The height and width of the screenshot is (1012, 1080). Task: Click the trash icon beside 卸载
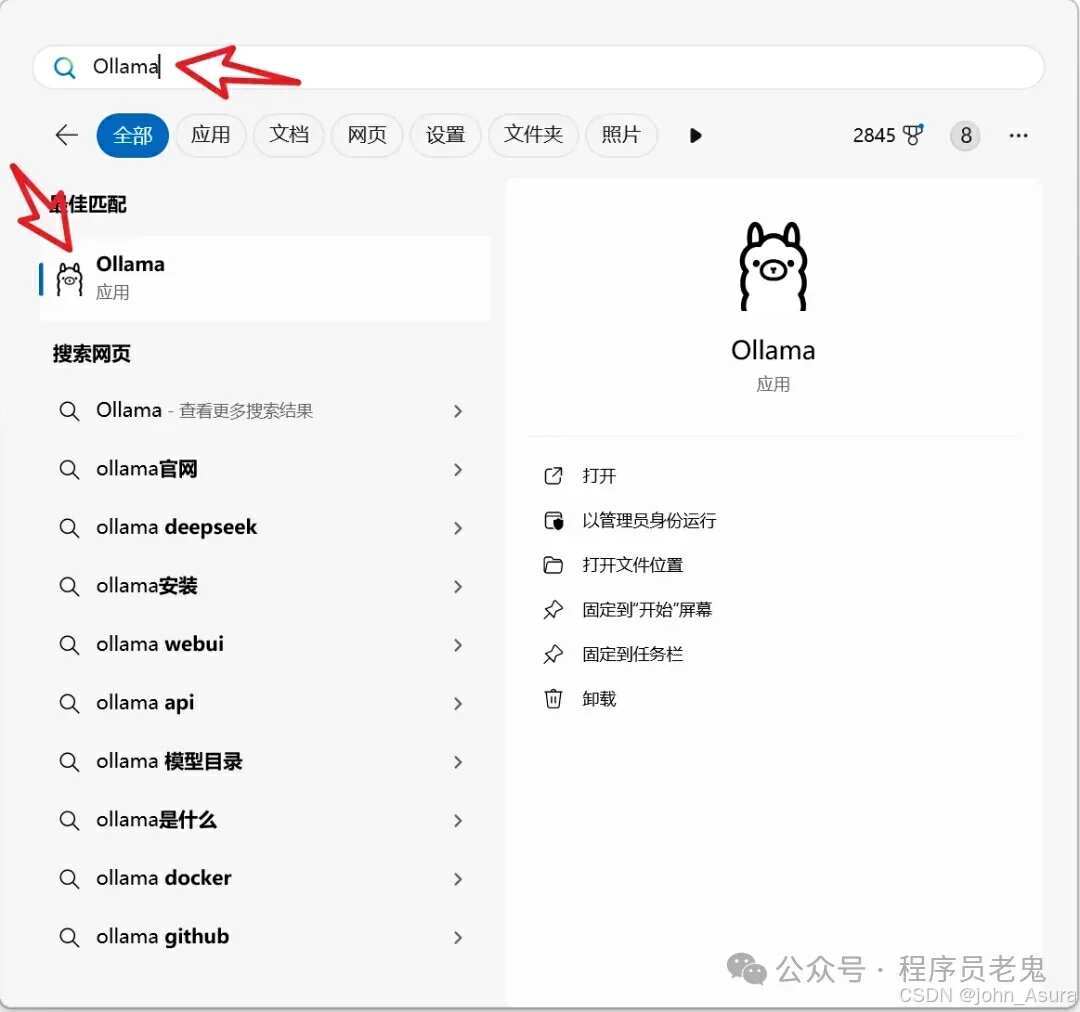tap(554, 699)
